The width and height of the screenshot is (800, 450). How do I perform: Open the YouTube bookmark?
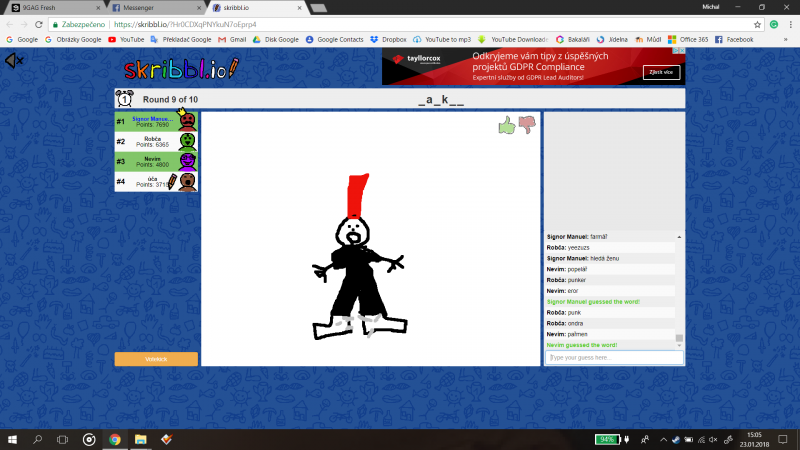(x=125, y=39)
